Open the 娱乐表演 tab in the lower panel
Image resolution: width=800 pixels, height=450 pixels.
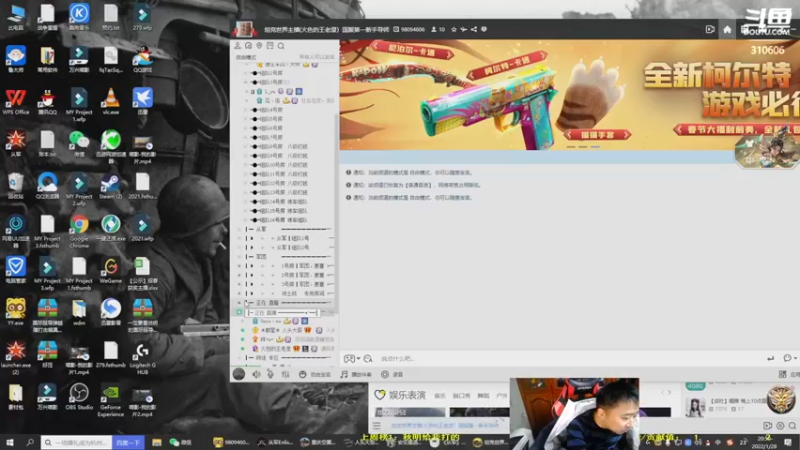(x=401, y=395)
